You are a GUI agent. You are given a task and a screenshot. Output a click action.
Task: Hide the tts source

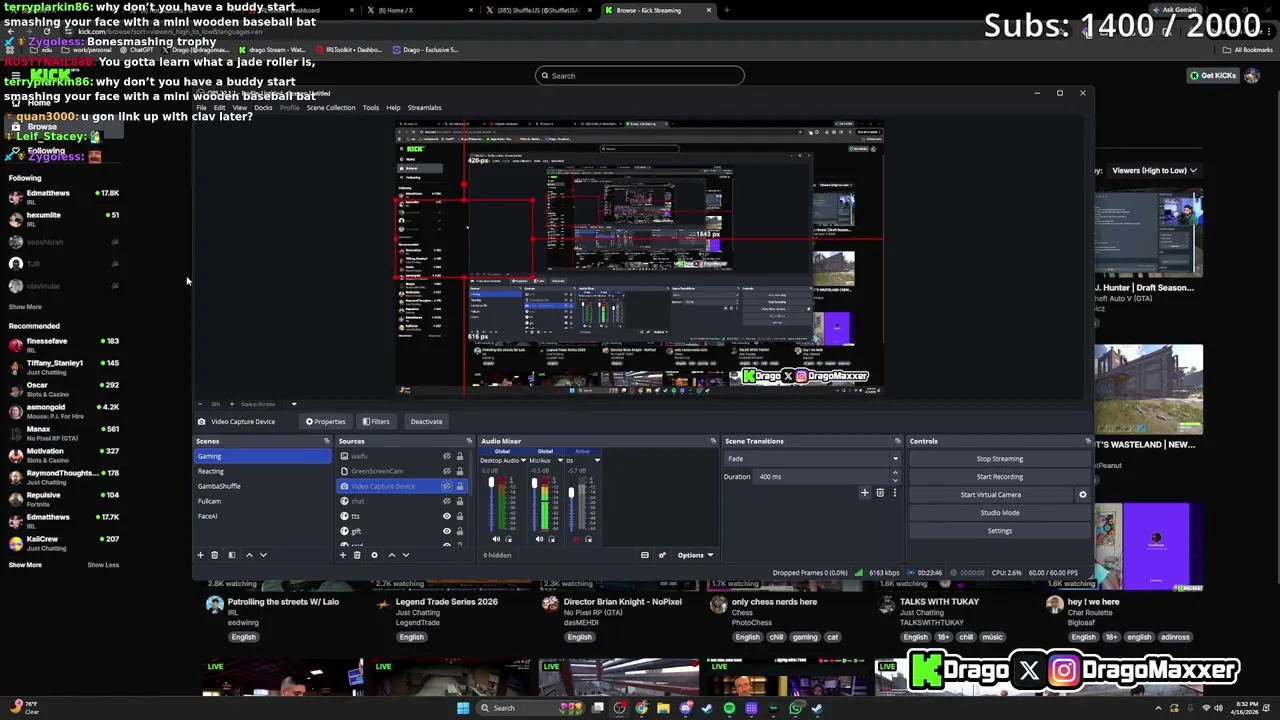click(447, 516)
